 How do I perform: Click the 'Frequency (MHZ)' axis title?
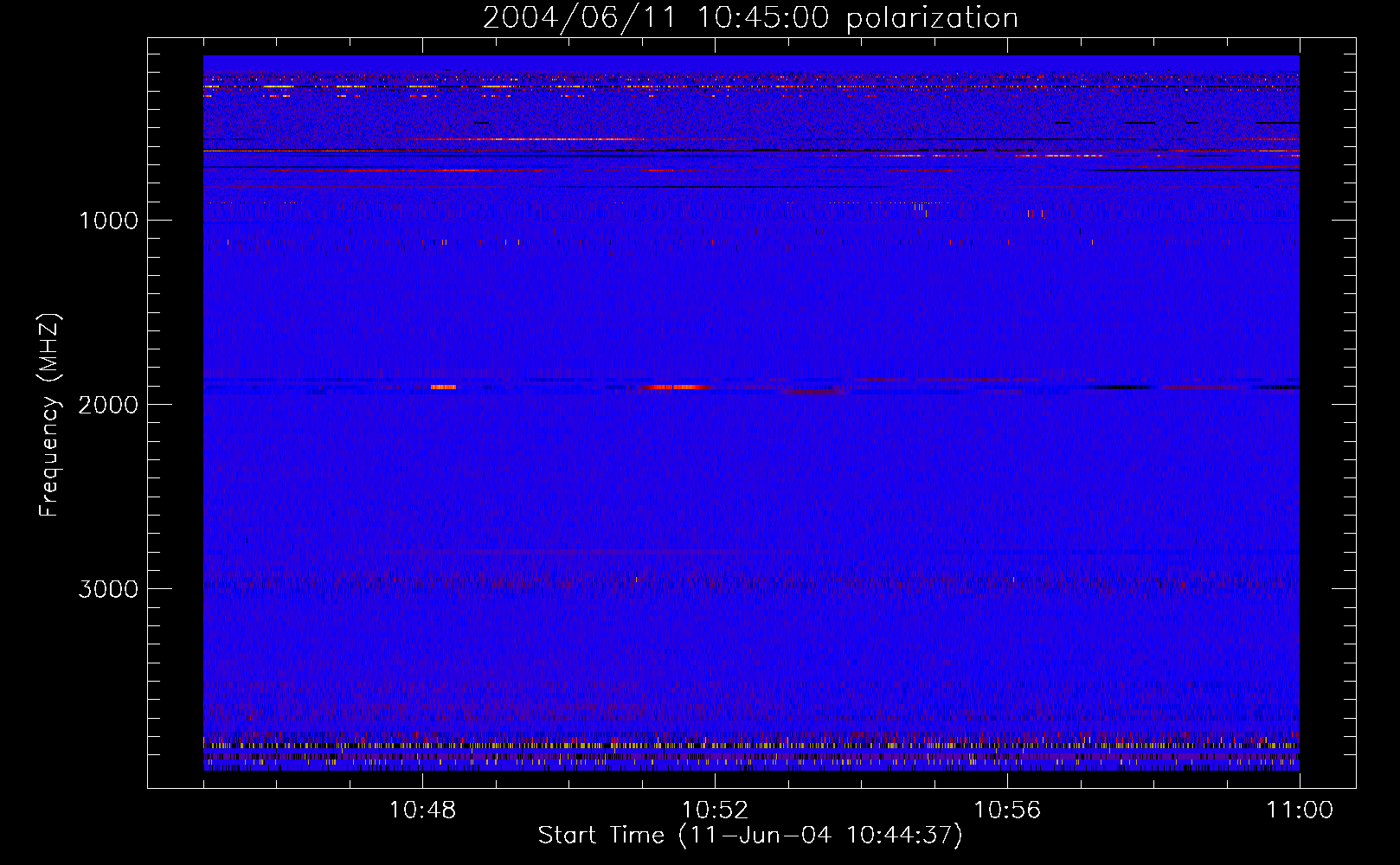click(x=50, y=415)
